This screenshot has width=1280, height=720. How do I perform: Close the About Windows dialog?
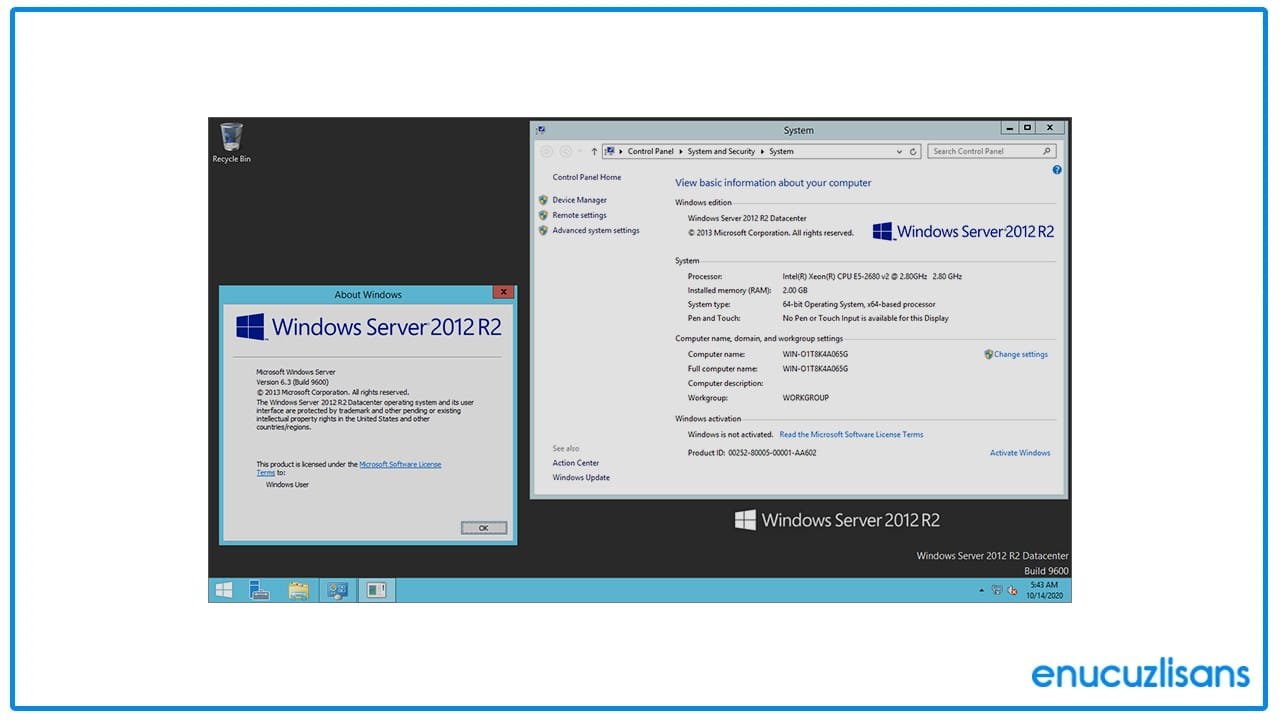[x=503, y=293]
